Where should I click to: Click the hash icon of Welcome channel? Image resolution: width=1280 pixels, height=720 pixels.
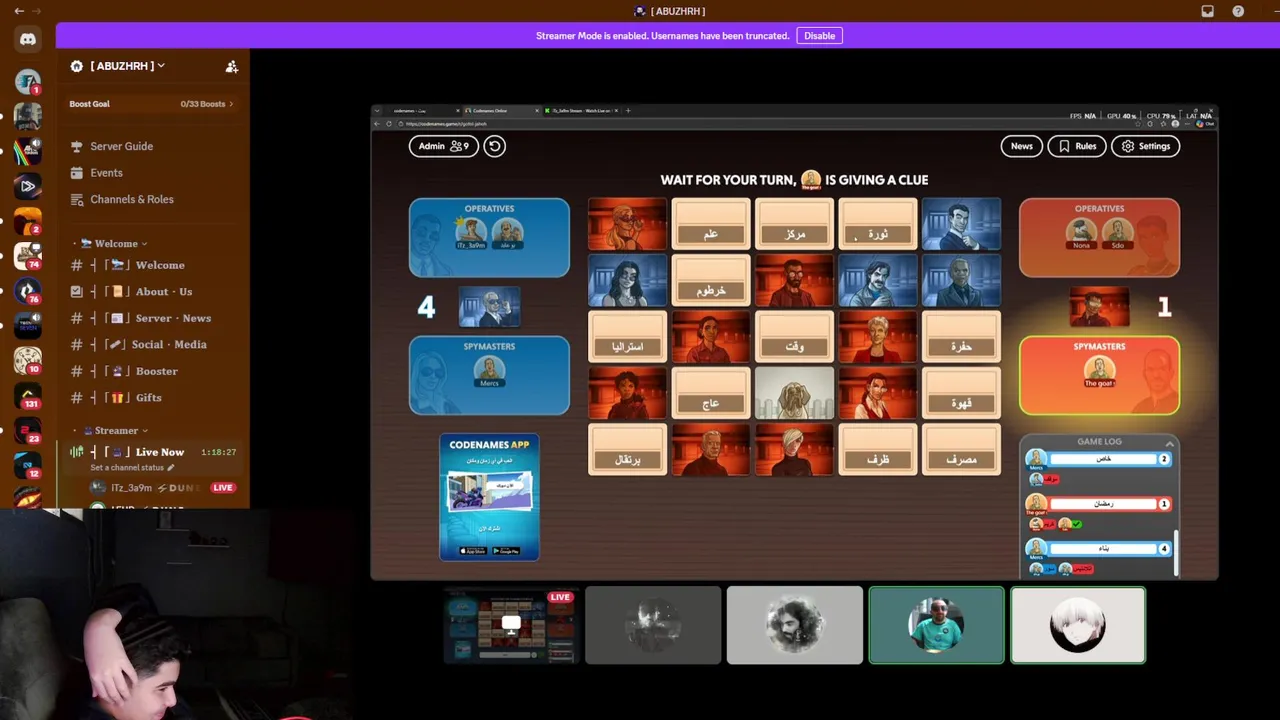[77, 265]
